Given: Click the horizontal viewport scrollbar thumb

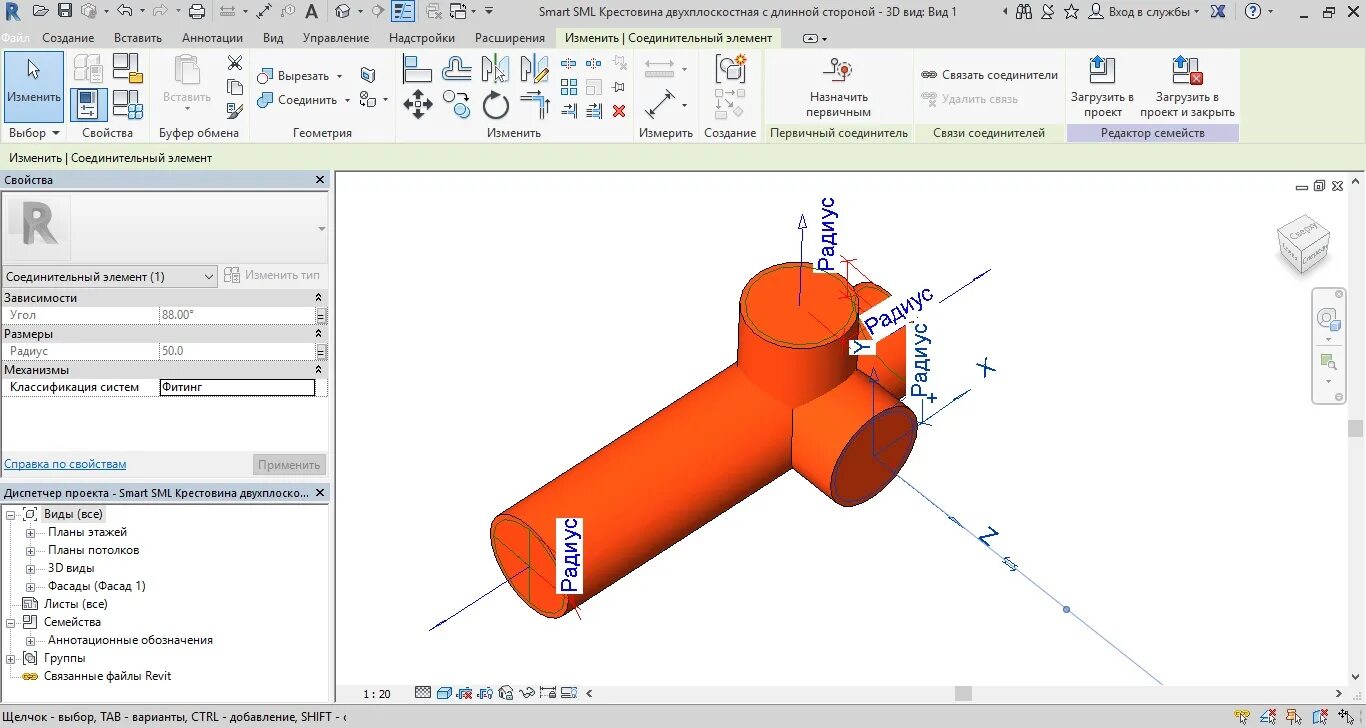Looking at the screenshot, I should pos(963,693).
